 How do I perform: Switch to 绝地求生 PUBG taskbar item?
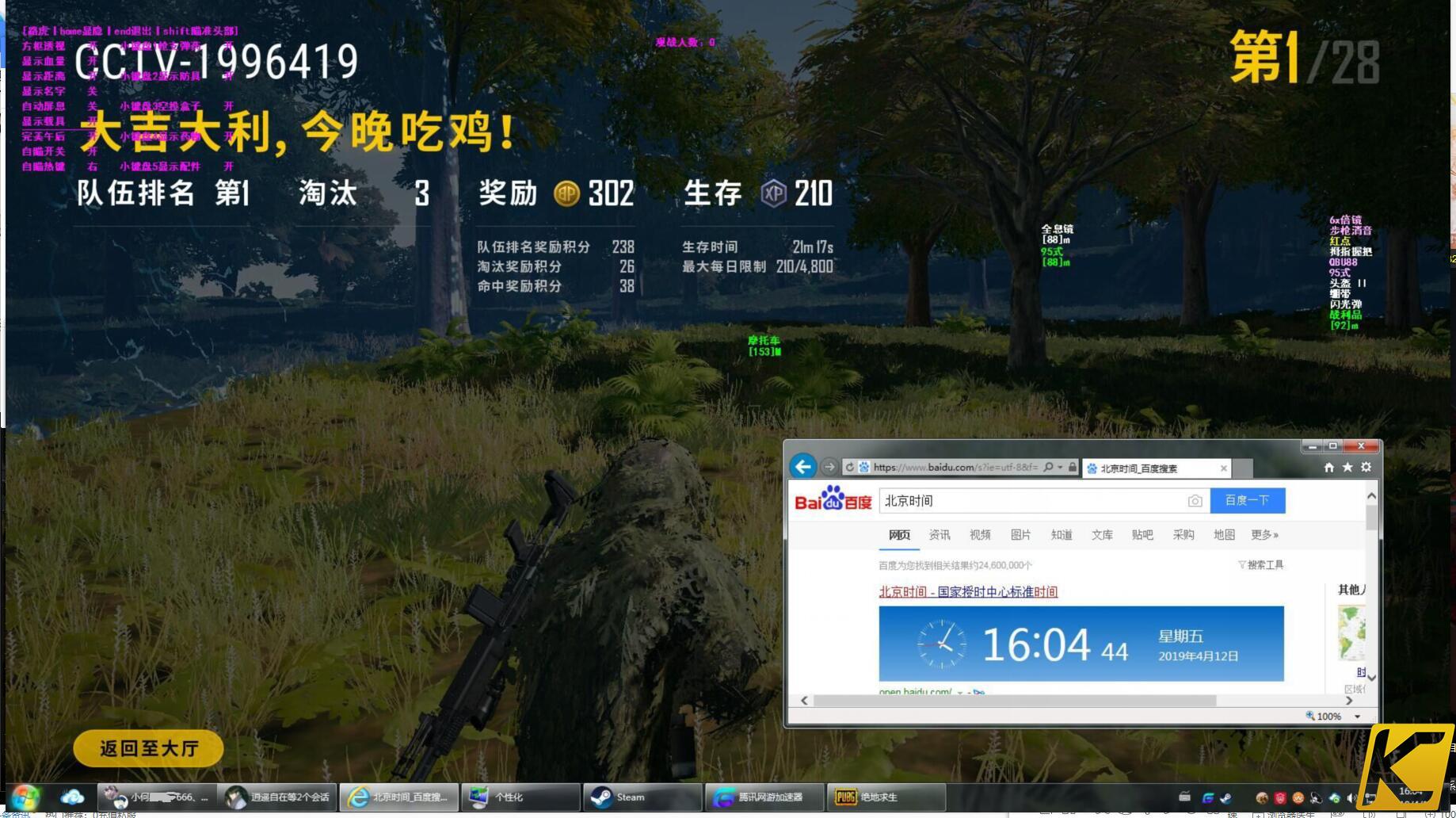pyautogui.click(x=886, y=797)
